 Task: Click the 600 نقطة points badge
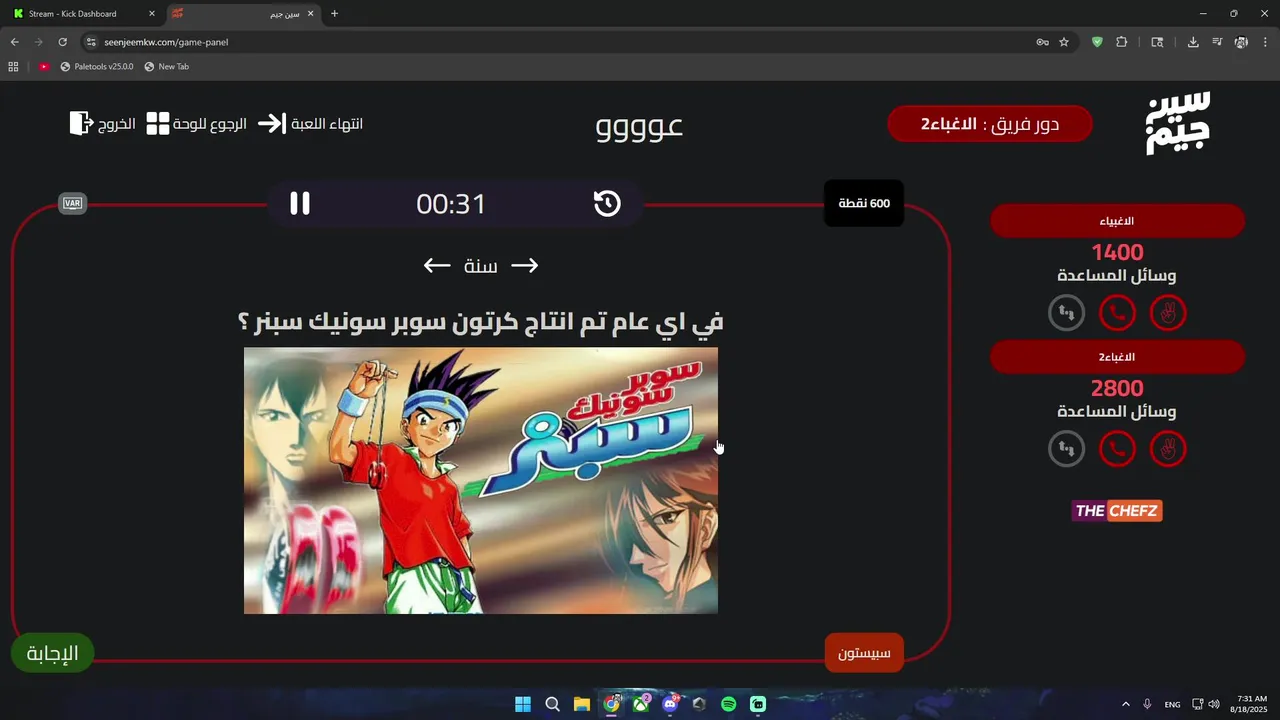point(864,203)
